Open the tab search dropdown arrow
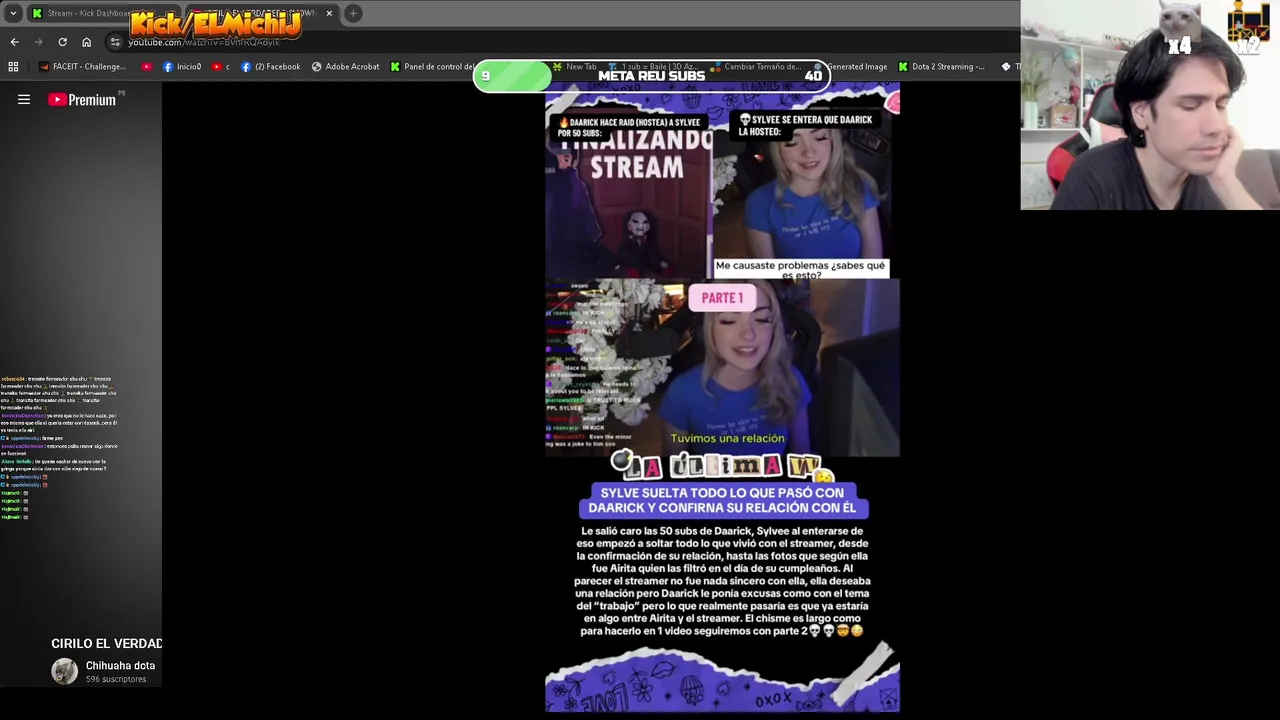This screenshot has width=1280, height=720. [x=12, y=13]
